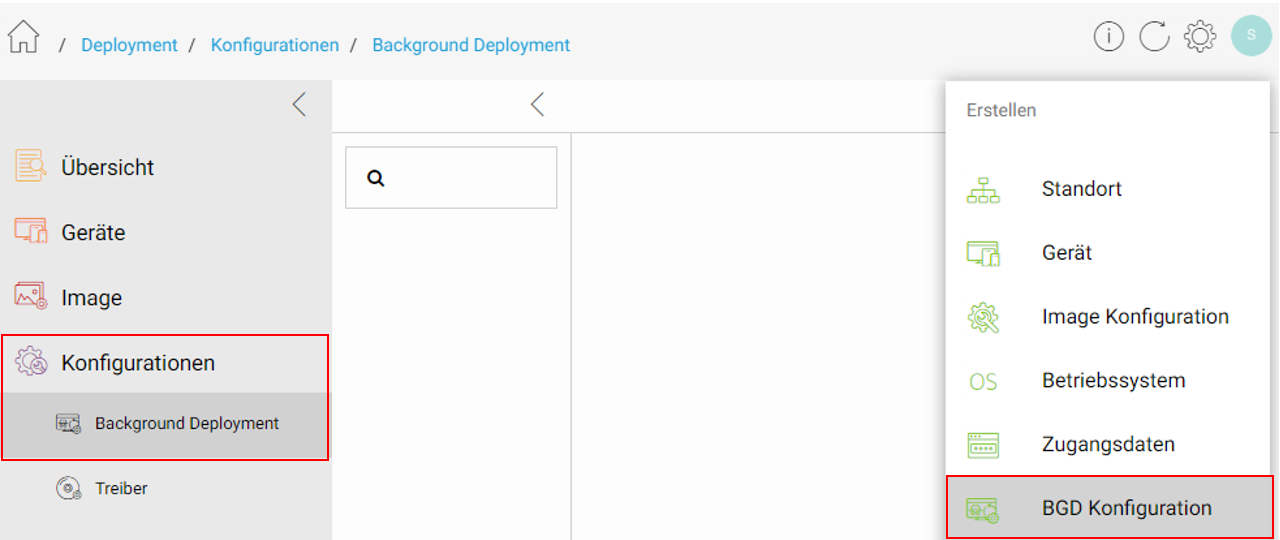Collapse the search panel chevron
Viewport: 1280px width, 540px height.
pyautogui.click(x=537, y=104)
